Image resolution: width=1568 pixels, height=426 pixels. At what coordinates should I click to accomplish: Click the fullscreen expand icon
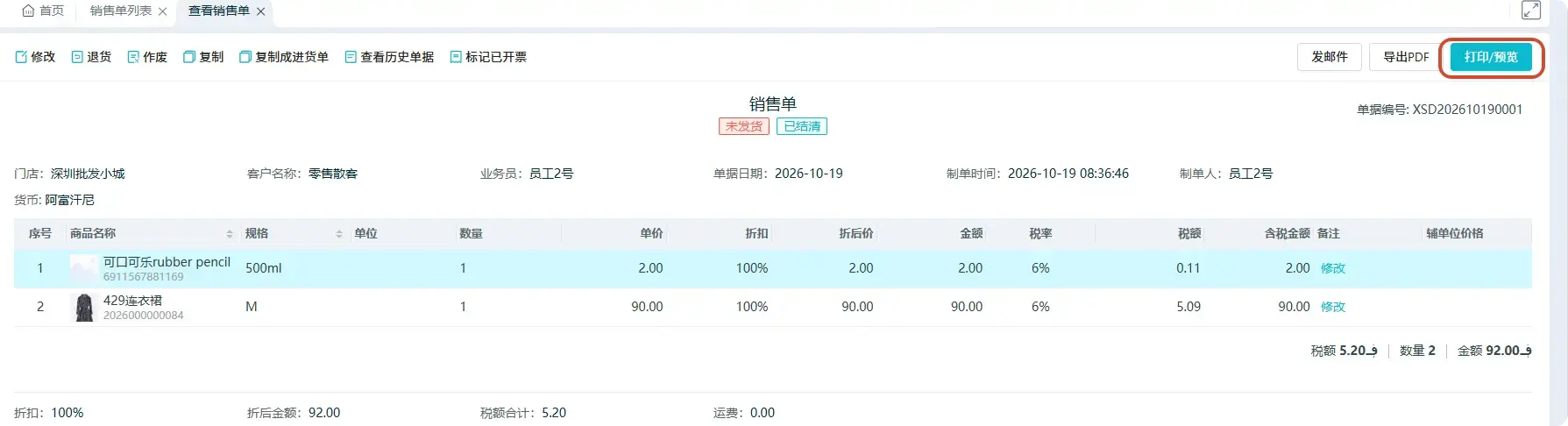point(1531,11)
